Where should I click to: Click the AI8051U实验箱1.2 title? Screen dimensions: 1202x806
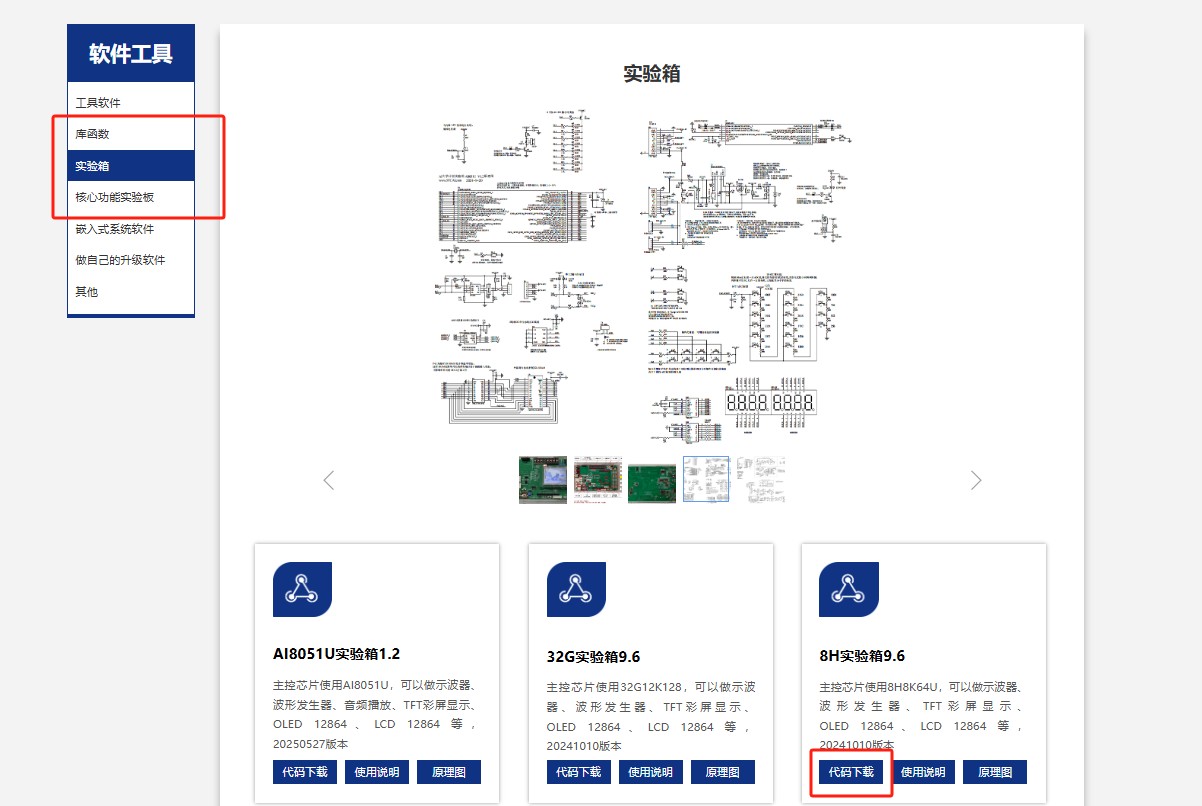click(x=337, y=654)
